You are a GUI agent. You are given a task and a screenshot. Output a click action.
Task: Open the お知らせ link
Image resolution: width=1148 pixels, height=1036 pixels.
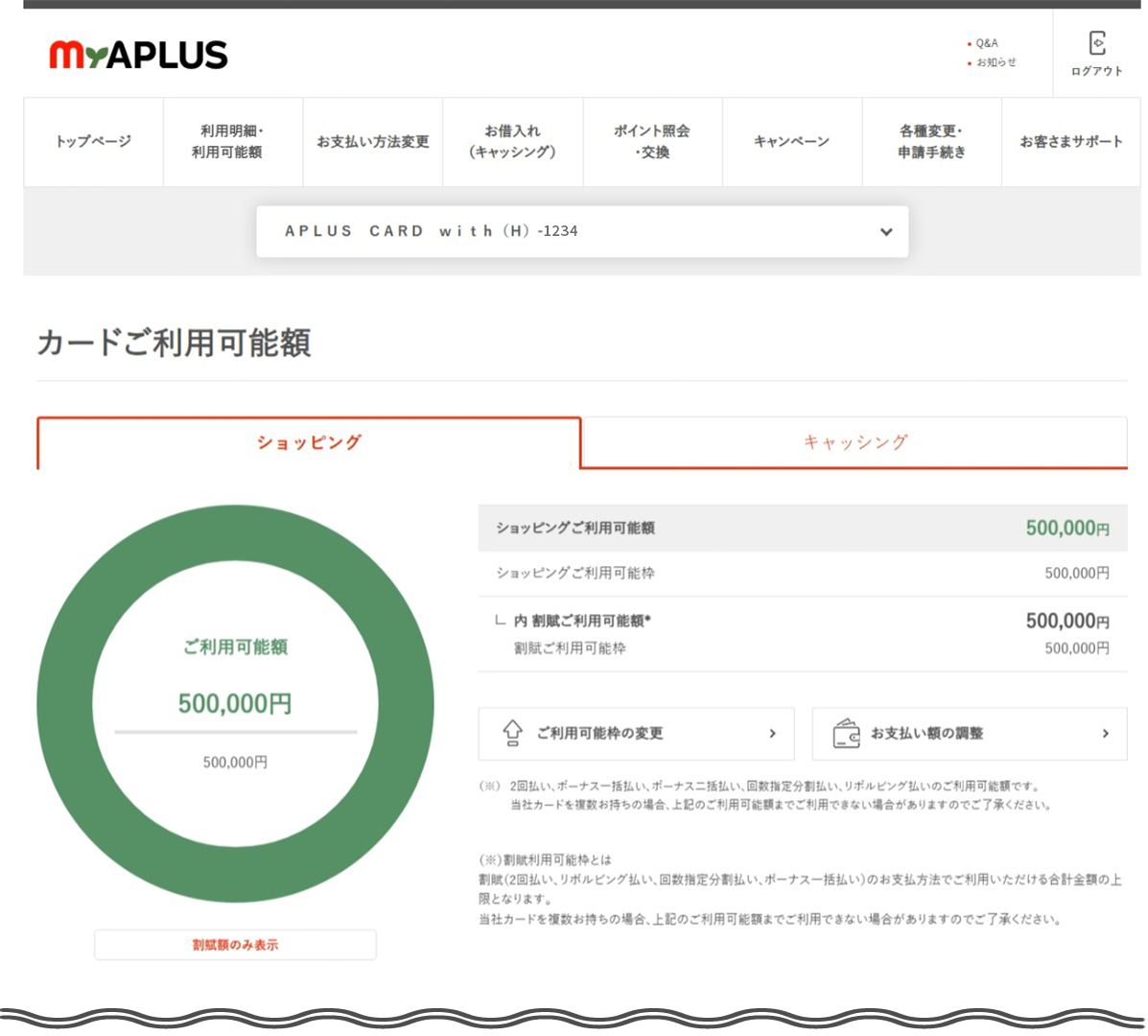996,62
